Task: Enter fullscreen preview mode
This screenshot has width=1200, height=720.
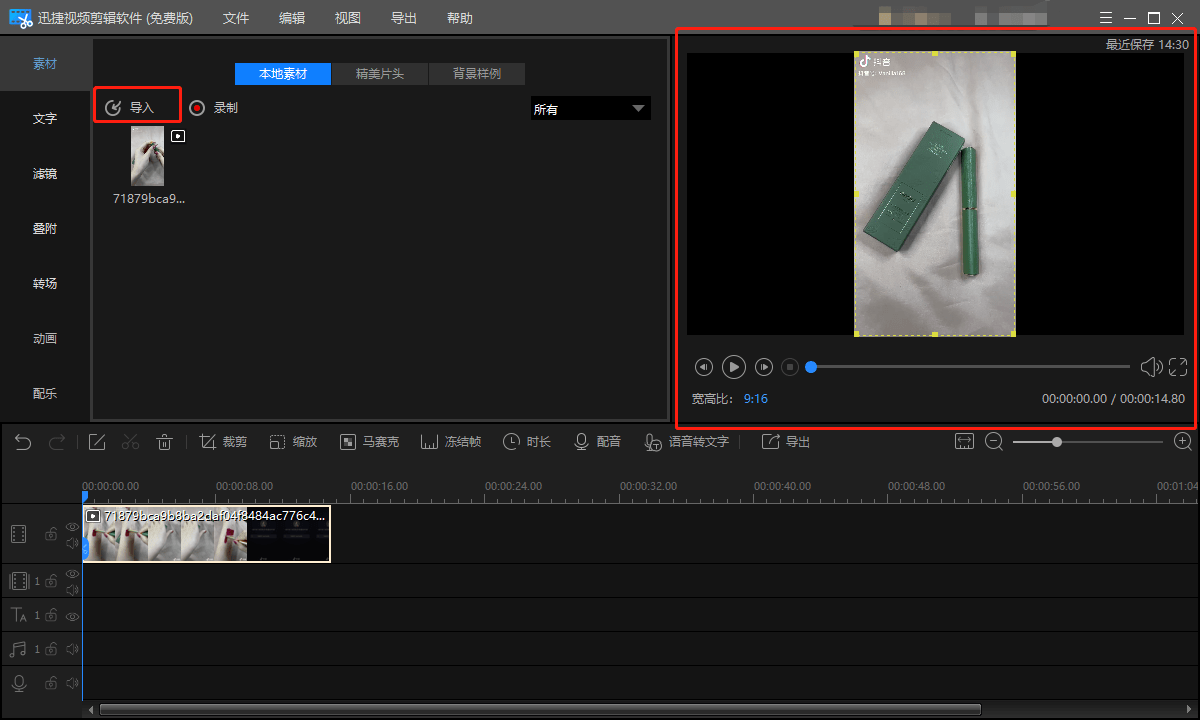Action: coord(1177,367)
